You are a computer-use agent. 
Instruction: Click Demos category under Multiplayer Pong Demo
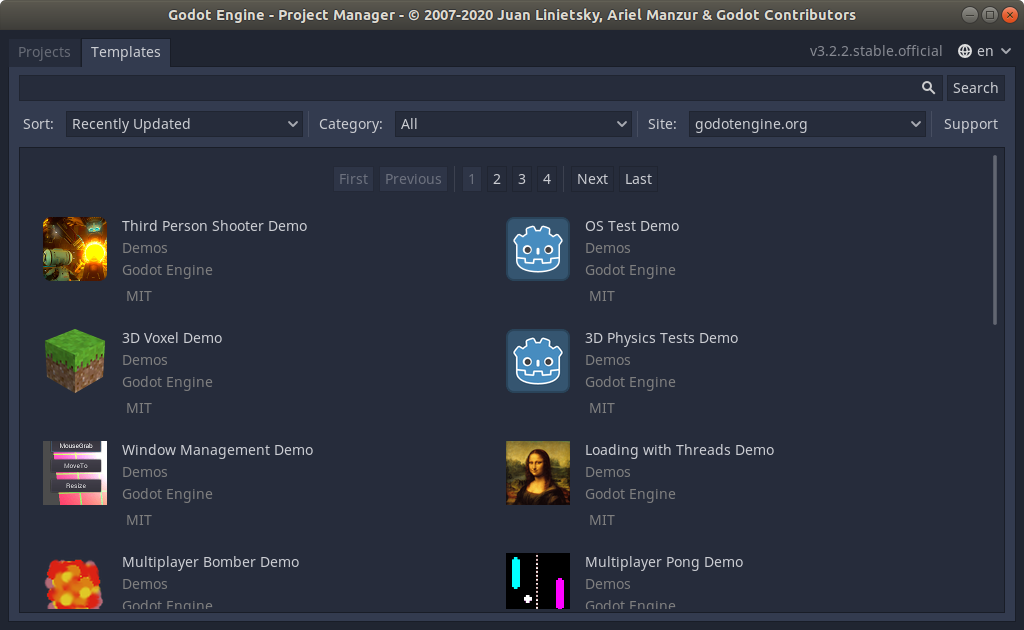point(607,584)
